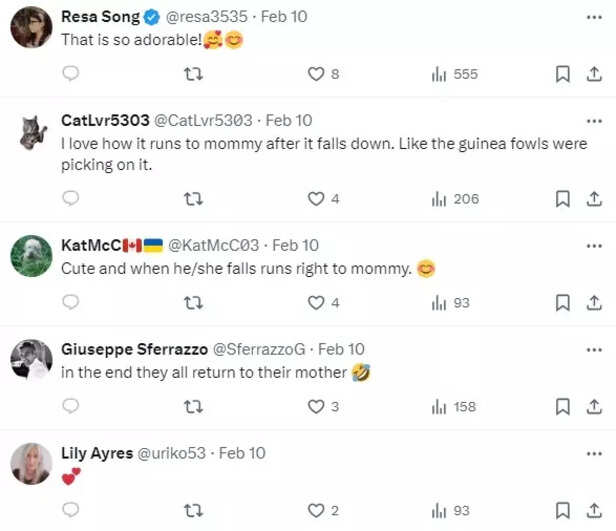Reply to Giuseppe Sferrazzo's tweet
The height and width of the screenshot is (531, 616).
(70, 406)
